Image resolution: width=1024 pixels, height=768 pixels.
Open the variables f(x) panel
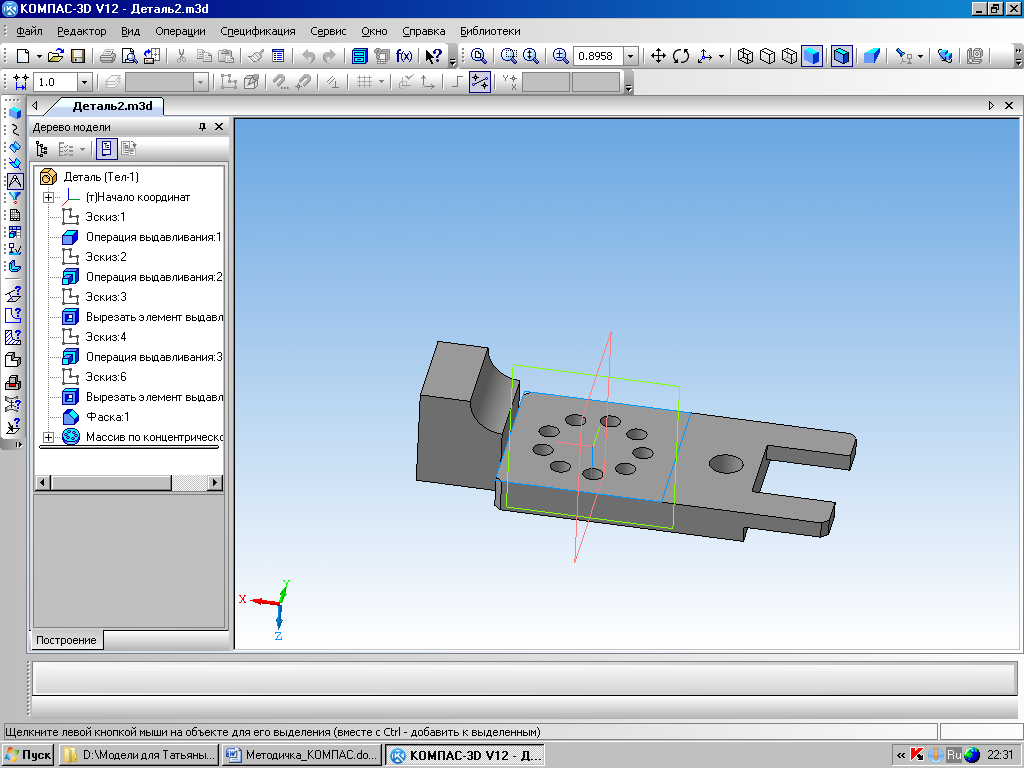coord(404,56)
